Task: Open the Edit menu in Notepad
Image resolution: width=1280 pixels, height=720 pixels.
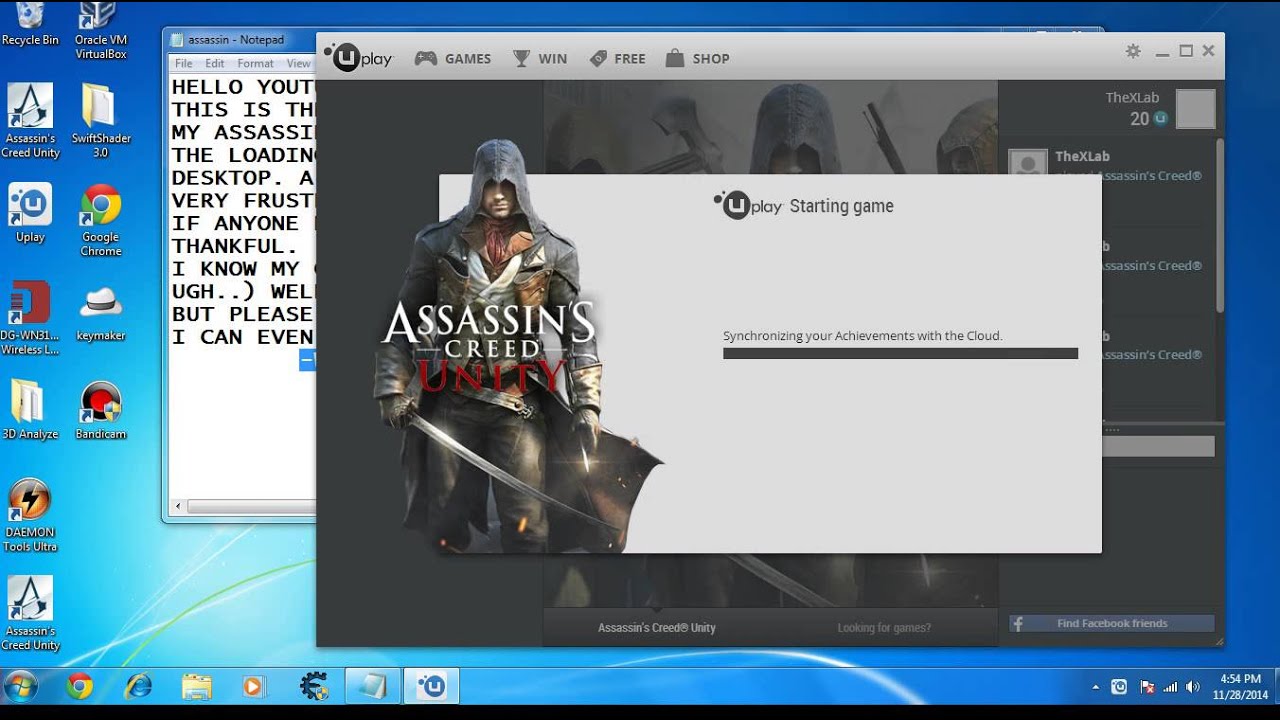Action: [x=215, y=63]
